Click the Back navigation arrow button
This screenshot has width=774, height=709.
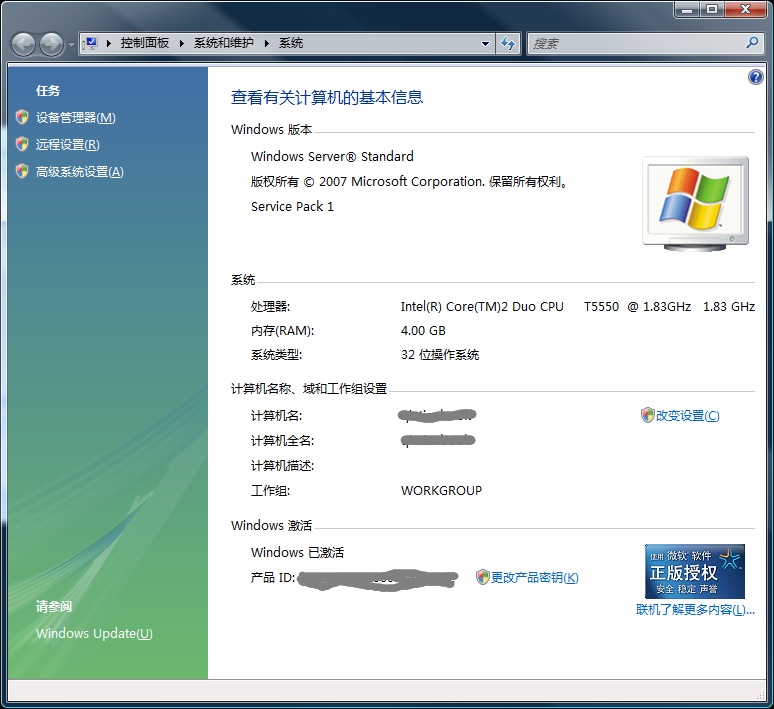[x=23, y=44]
